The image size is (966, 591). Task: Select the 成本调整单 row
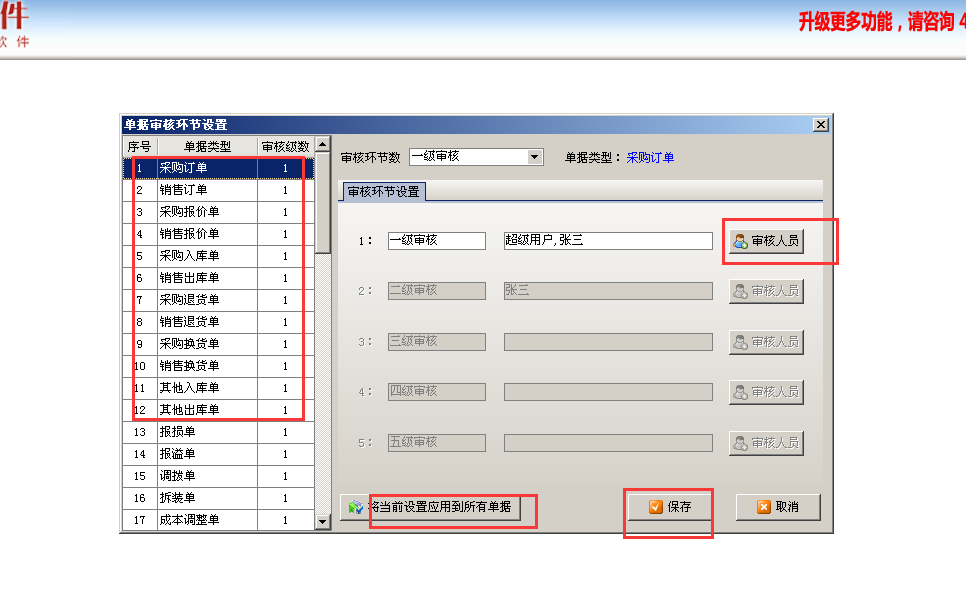219,520
